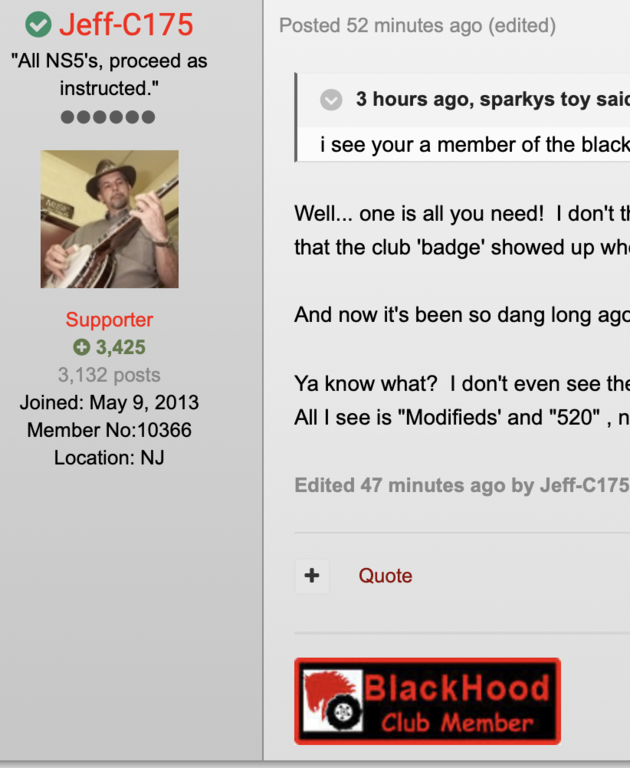Open the BlackHood Club Member badge
Image resolution: width=630 pixels, height=768 pixels.
(x=427, y=701)
